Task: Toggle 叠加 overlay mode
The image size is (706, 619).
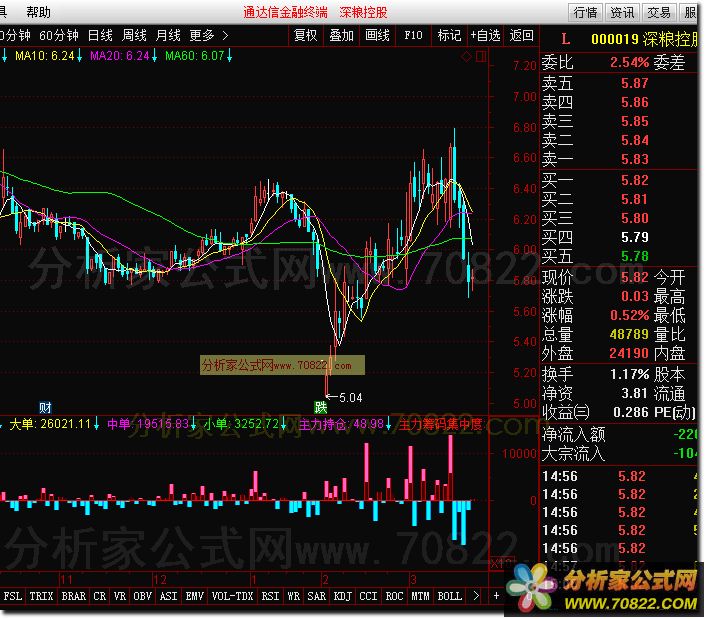Action: 341,35
